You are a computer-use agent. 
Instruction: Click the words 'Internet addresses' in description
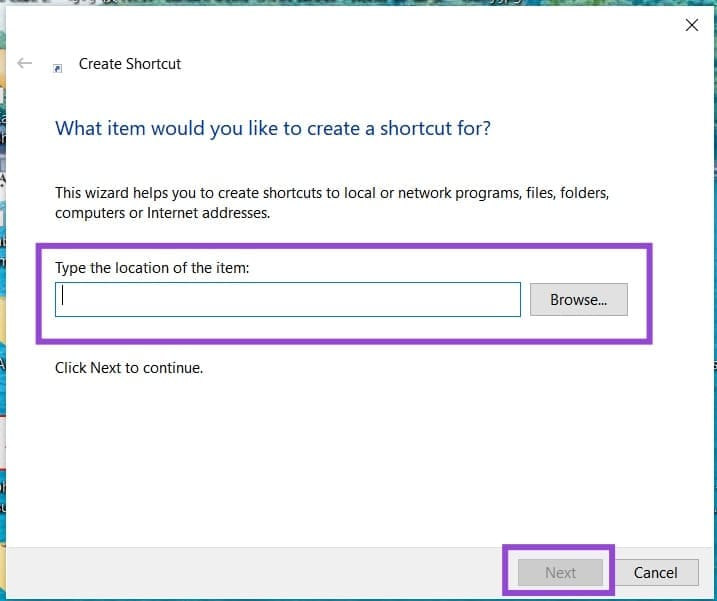tap(208, 213)
